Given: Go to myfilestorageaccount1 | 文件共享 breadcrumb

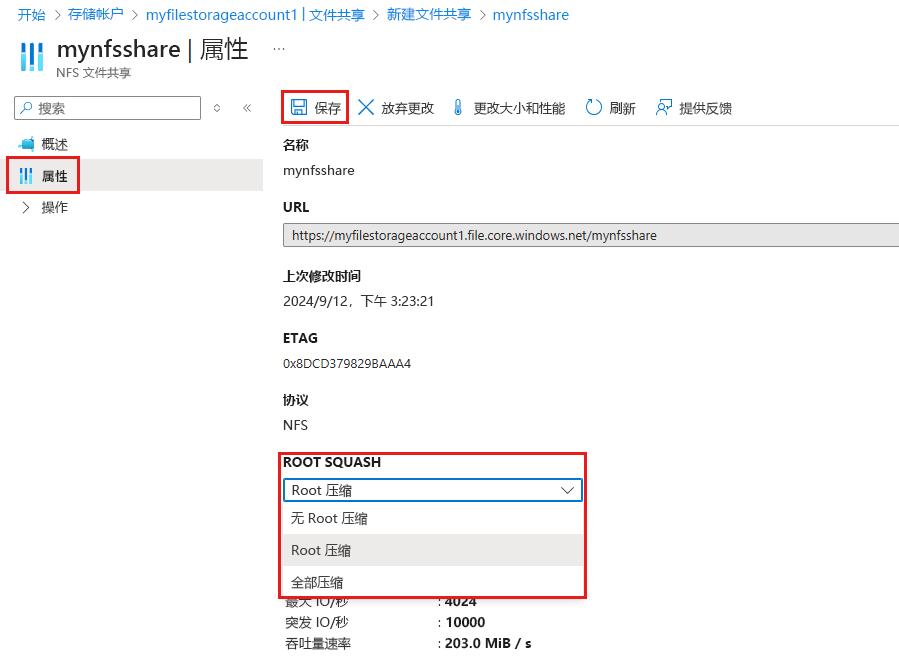Looking at the screenshot, I should (x=255, y=14).
